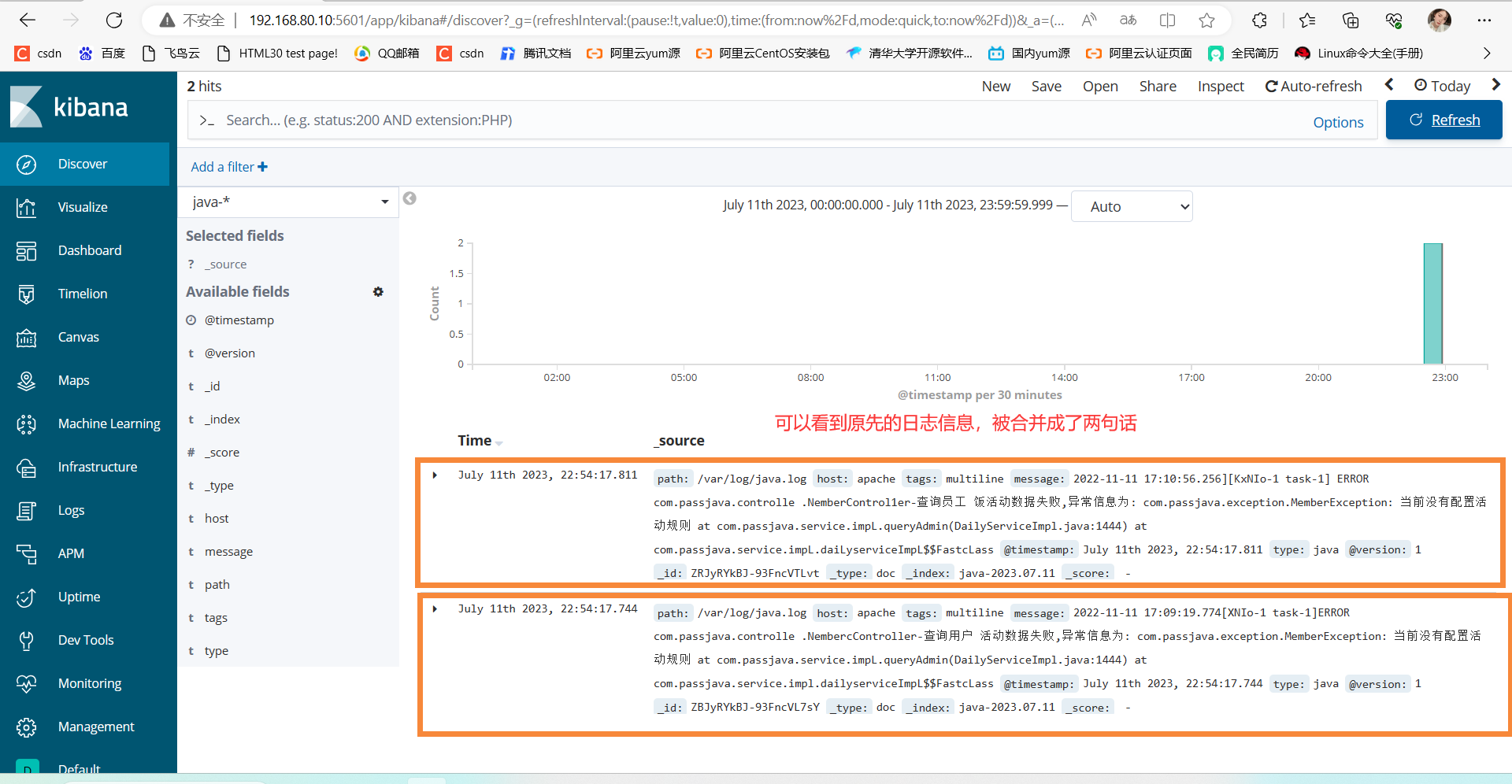Reload the browser page
This screenshot has width=1512, height=784.
click(114, 20)
